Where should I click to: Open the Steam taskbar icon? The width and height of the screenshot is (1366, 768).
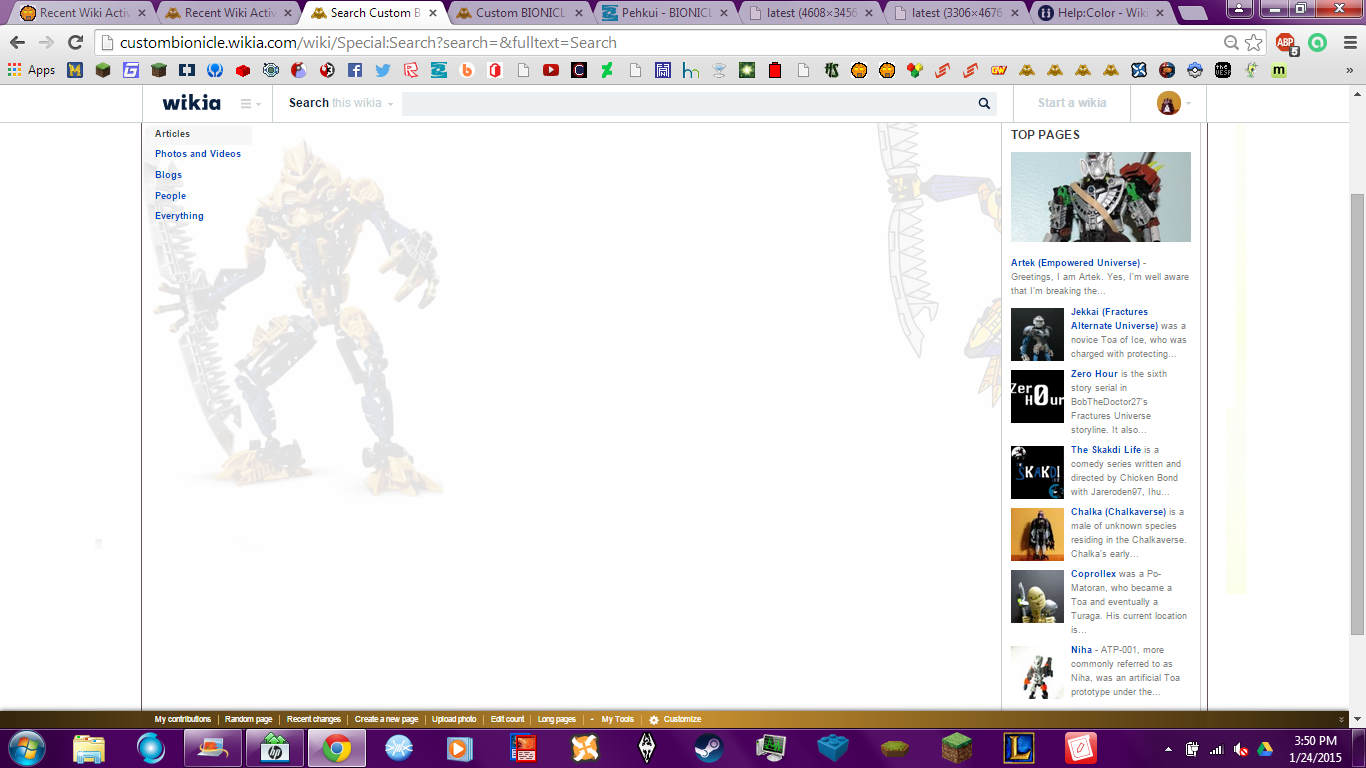(x=709, y=748)
